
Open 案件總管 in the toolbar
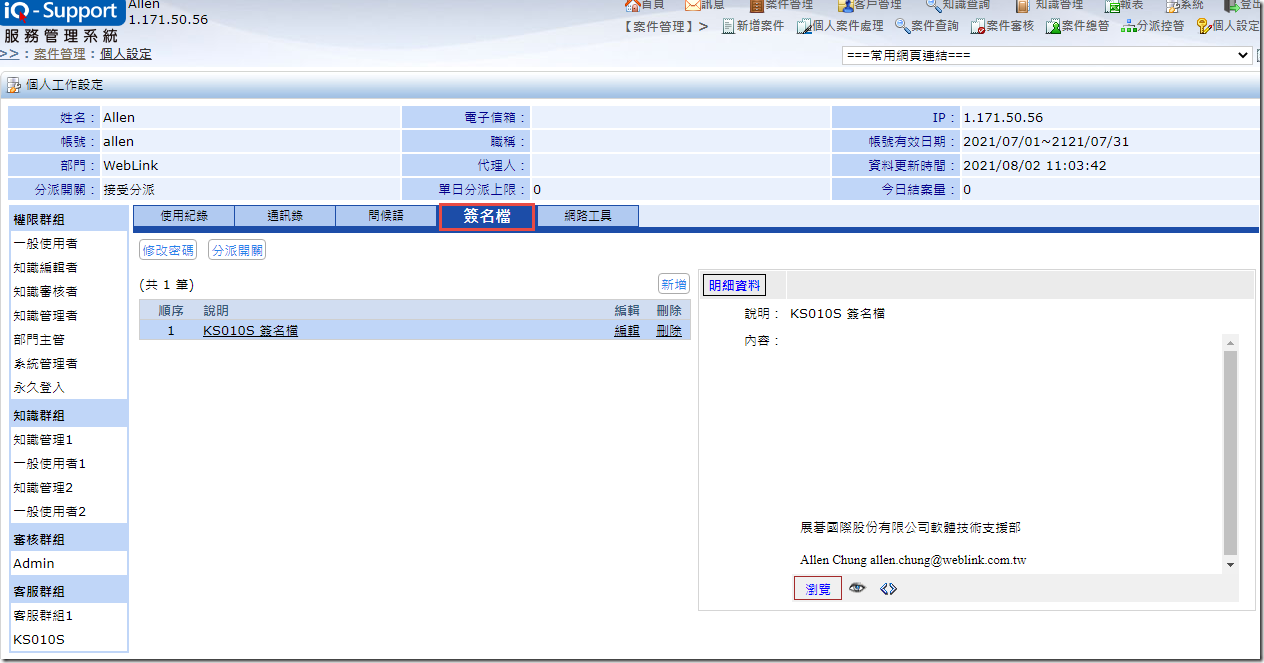(1077, 26)
